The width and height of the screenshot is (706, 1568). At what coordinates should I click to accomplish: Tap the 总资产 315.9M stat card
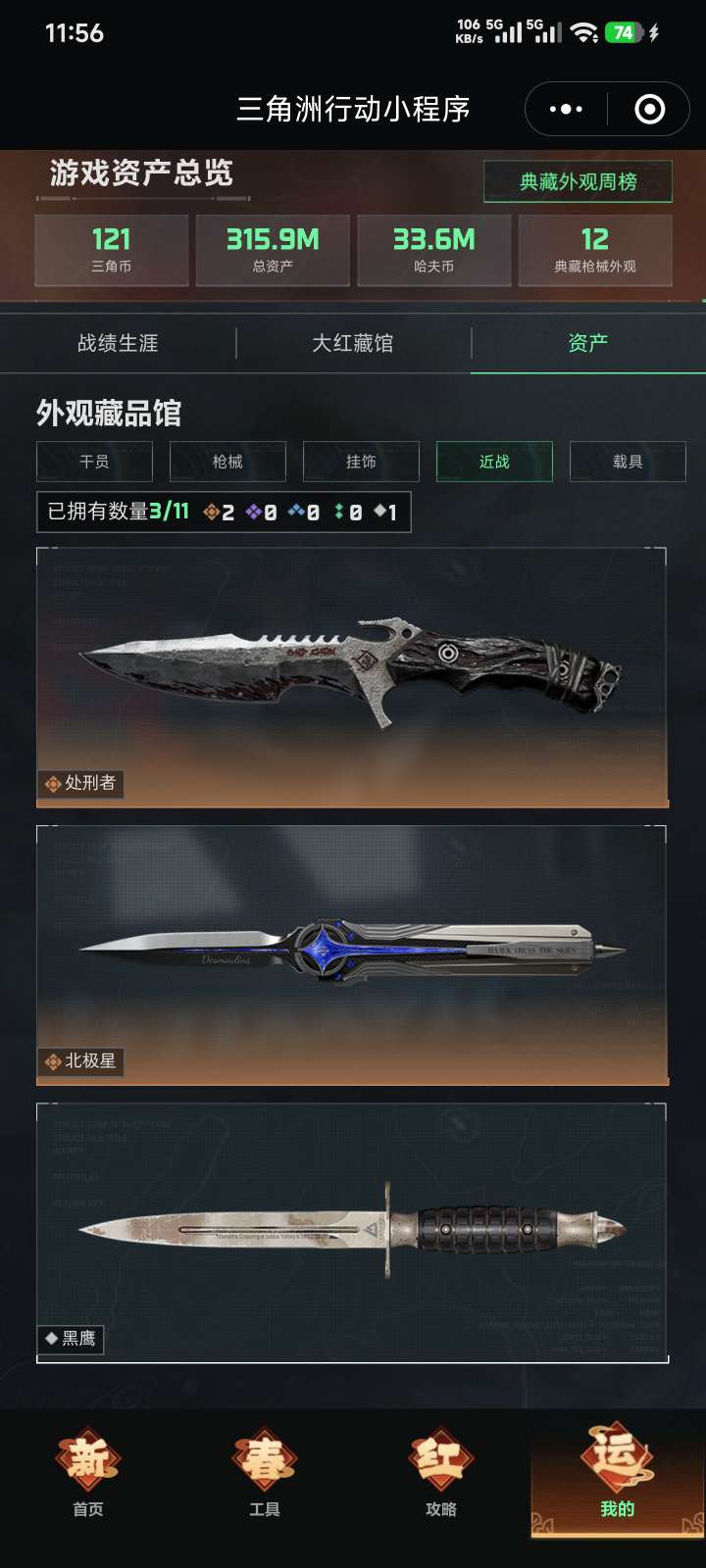click(273, 251)
